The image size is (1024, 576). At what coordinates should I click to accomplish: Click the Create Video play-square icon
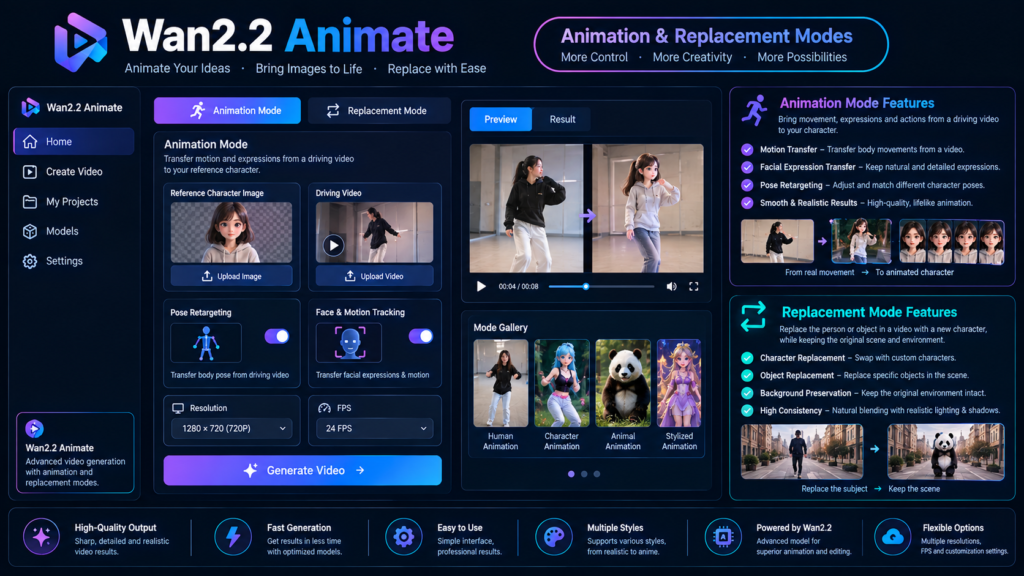click(30, 172)
